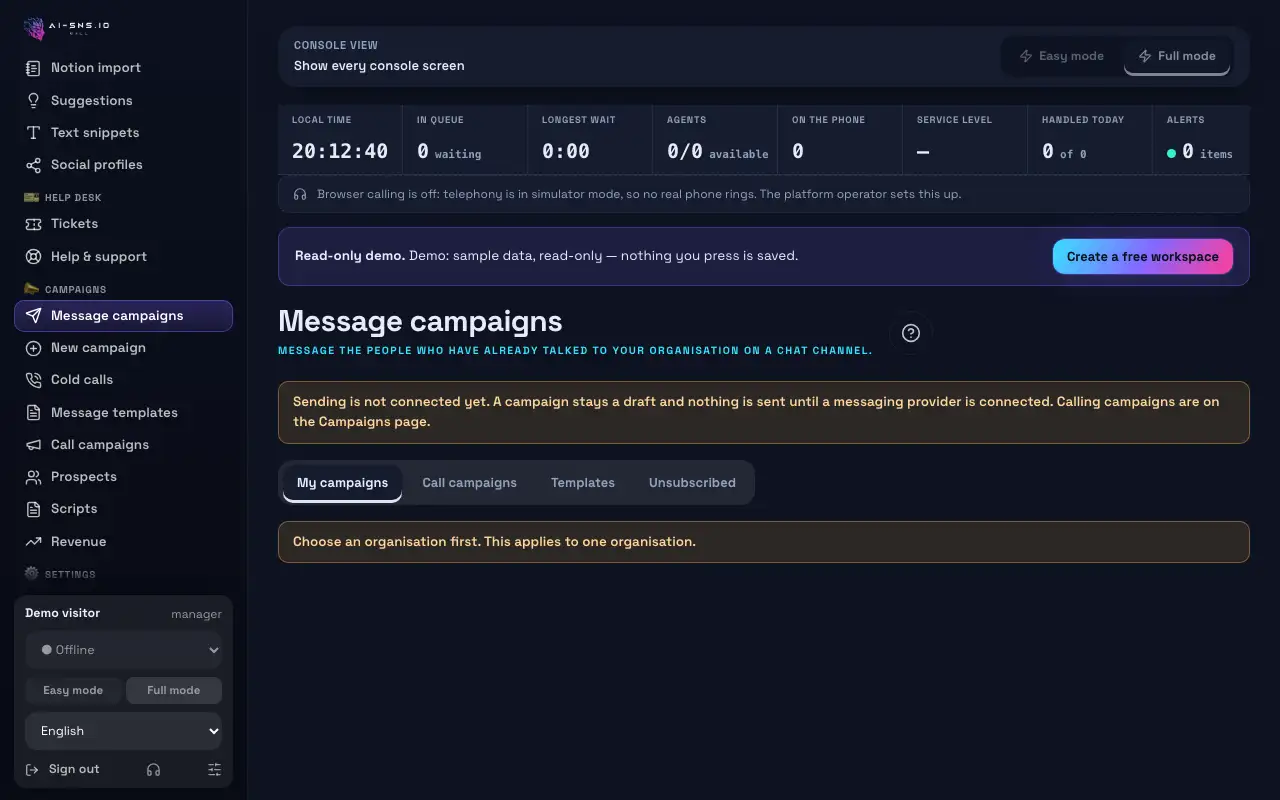Switch to Full mode in console view header
Image resolution: width=1280 pixels, height=800 pixels.
pyautogui.click(x=1177, y=56)
